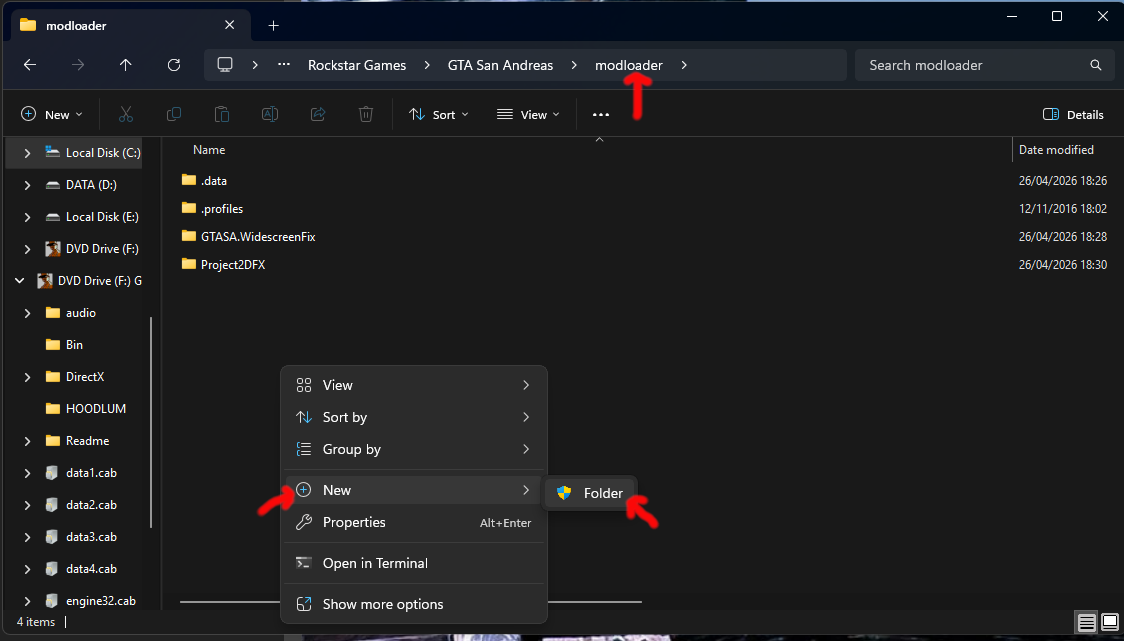Click the Copy toolbar icon
1124x641 pixels.
[x=173, y=115]
